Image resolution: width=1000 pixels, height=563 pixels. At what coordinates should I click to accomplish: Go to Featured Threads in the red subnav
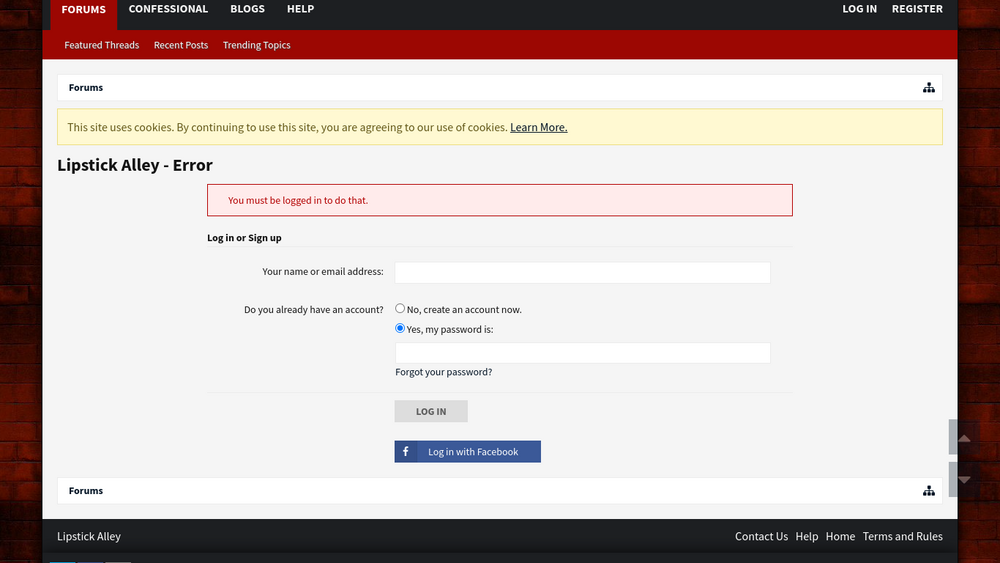click(102, 45)
